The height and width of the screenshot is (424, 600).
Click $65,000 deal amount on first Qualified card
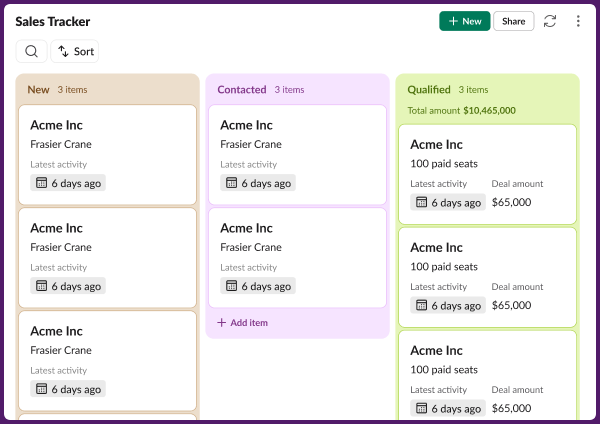[512, 202]
